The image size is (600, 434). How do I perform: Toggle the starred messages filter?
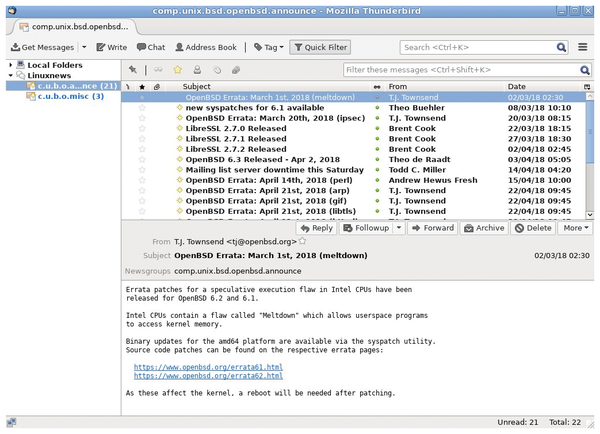(178, 70)
